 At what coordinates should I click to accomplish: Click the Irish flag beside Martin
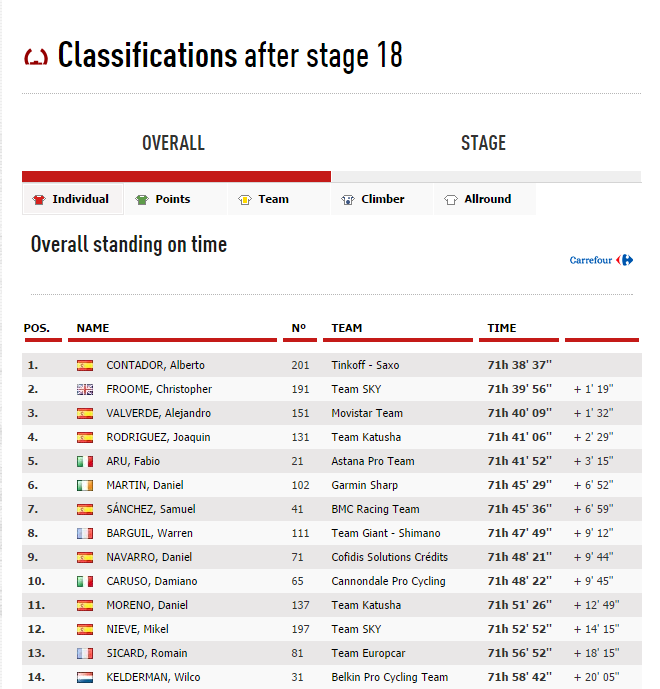(85, 485)
